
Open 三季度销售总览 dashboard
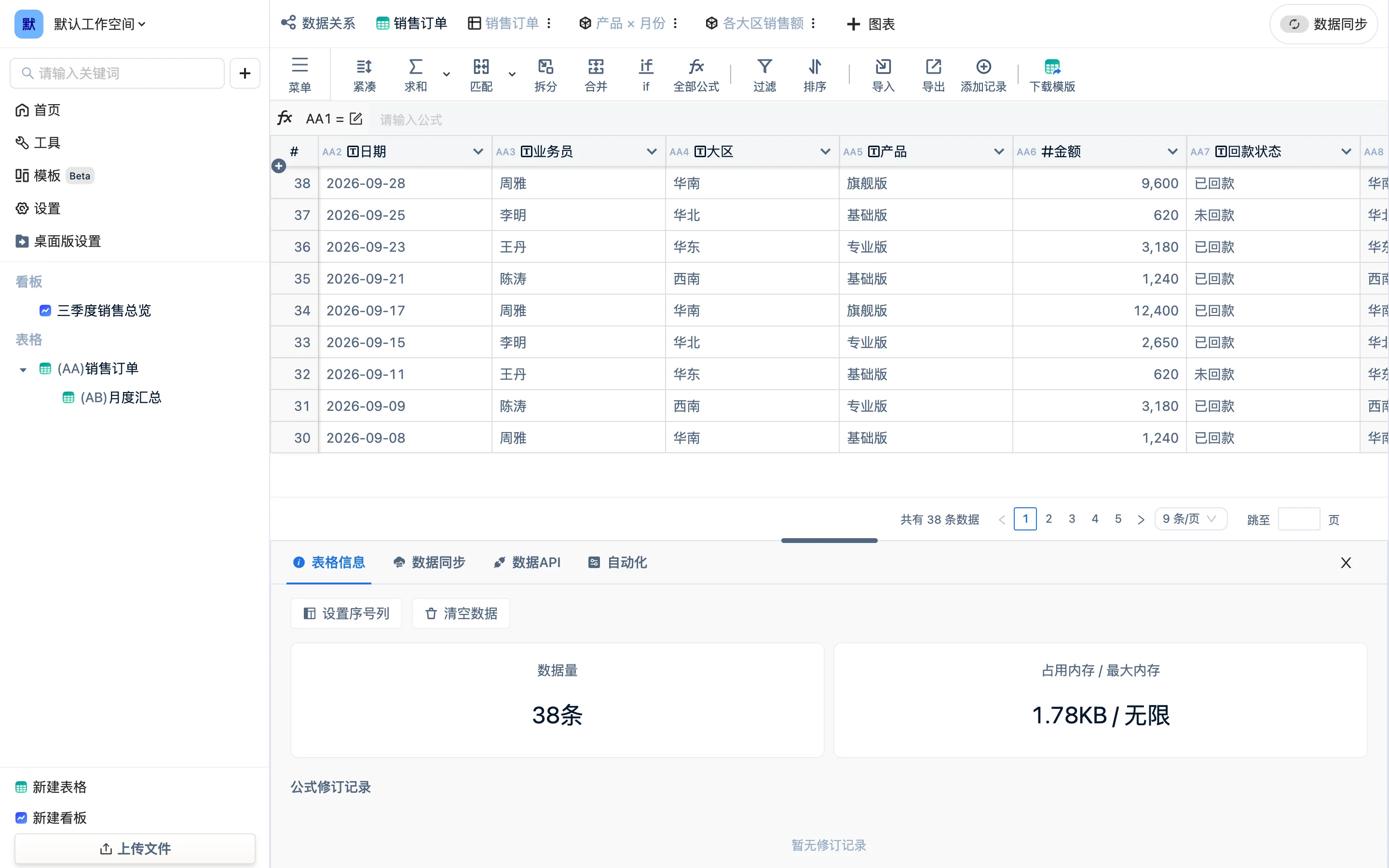pos(95,311)
